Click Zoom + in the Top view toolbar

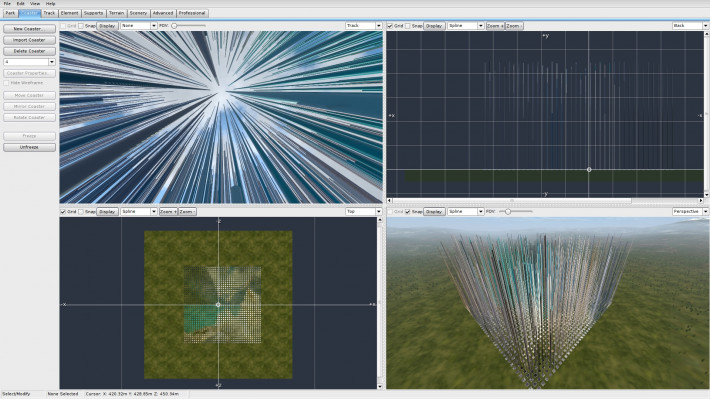(x=168, y=212)
